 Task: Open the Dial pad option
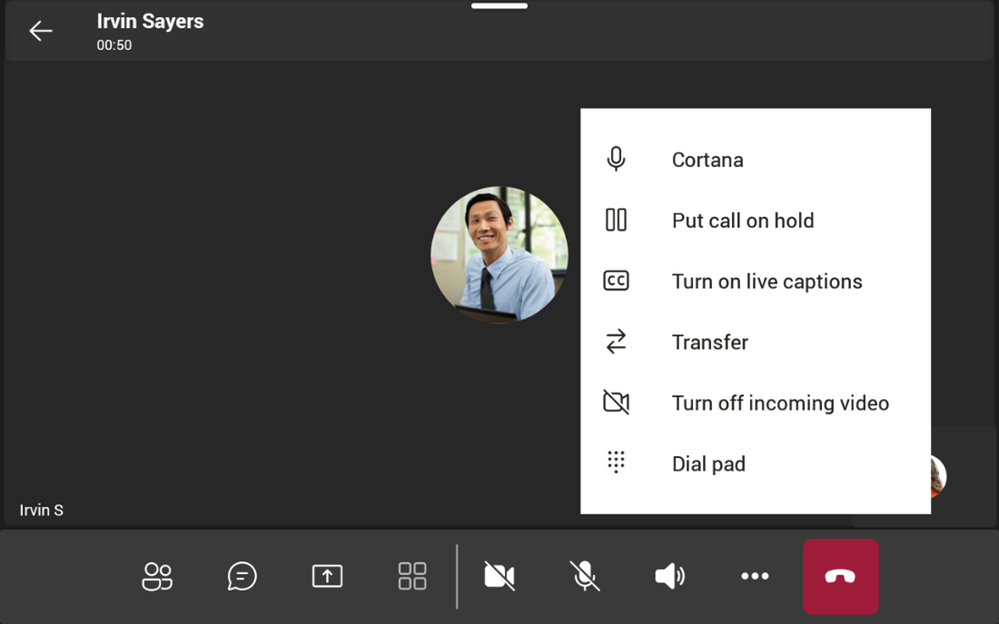click(708, 464)
